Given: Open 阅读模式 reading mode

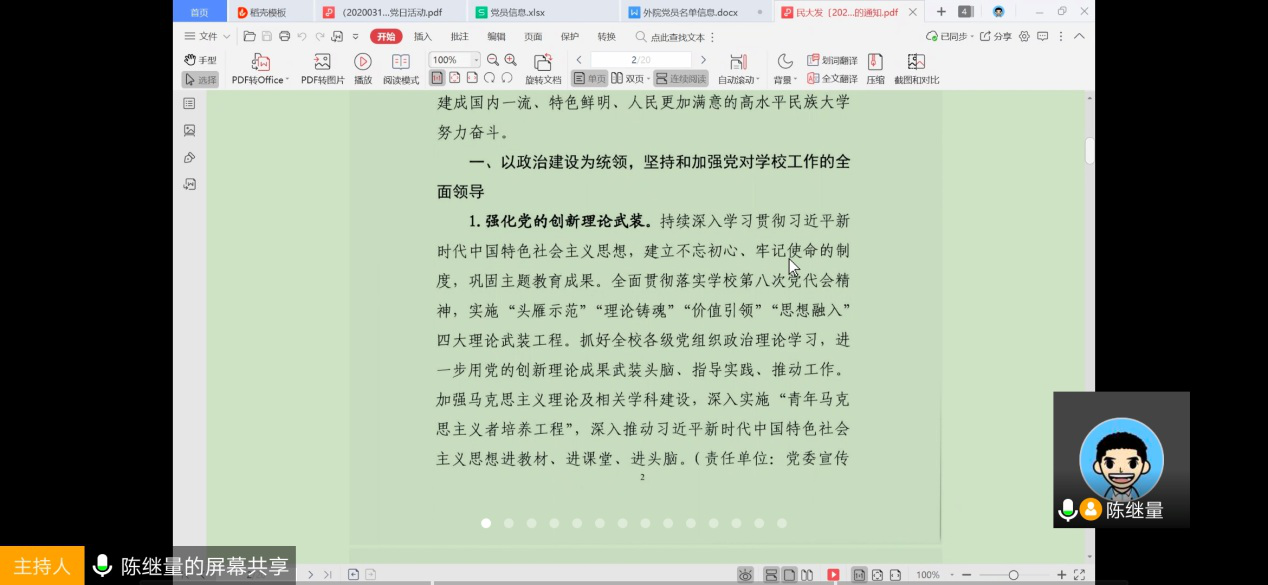Looking at the screenshot, I should click(x=401, y=63).
